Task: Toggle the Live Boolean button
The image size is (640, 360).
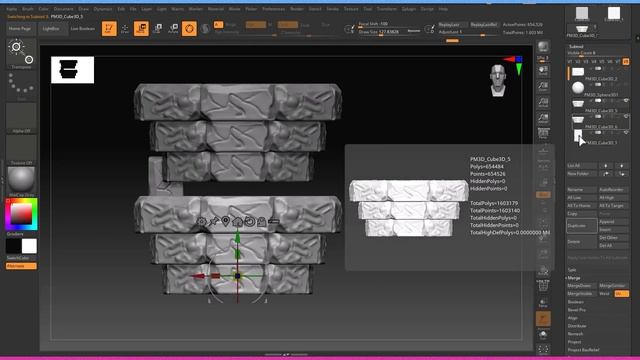Action: tap(82, 29)
